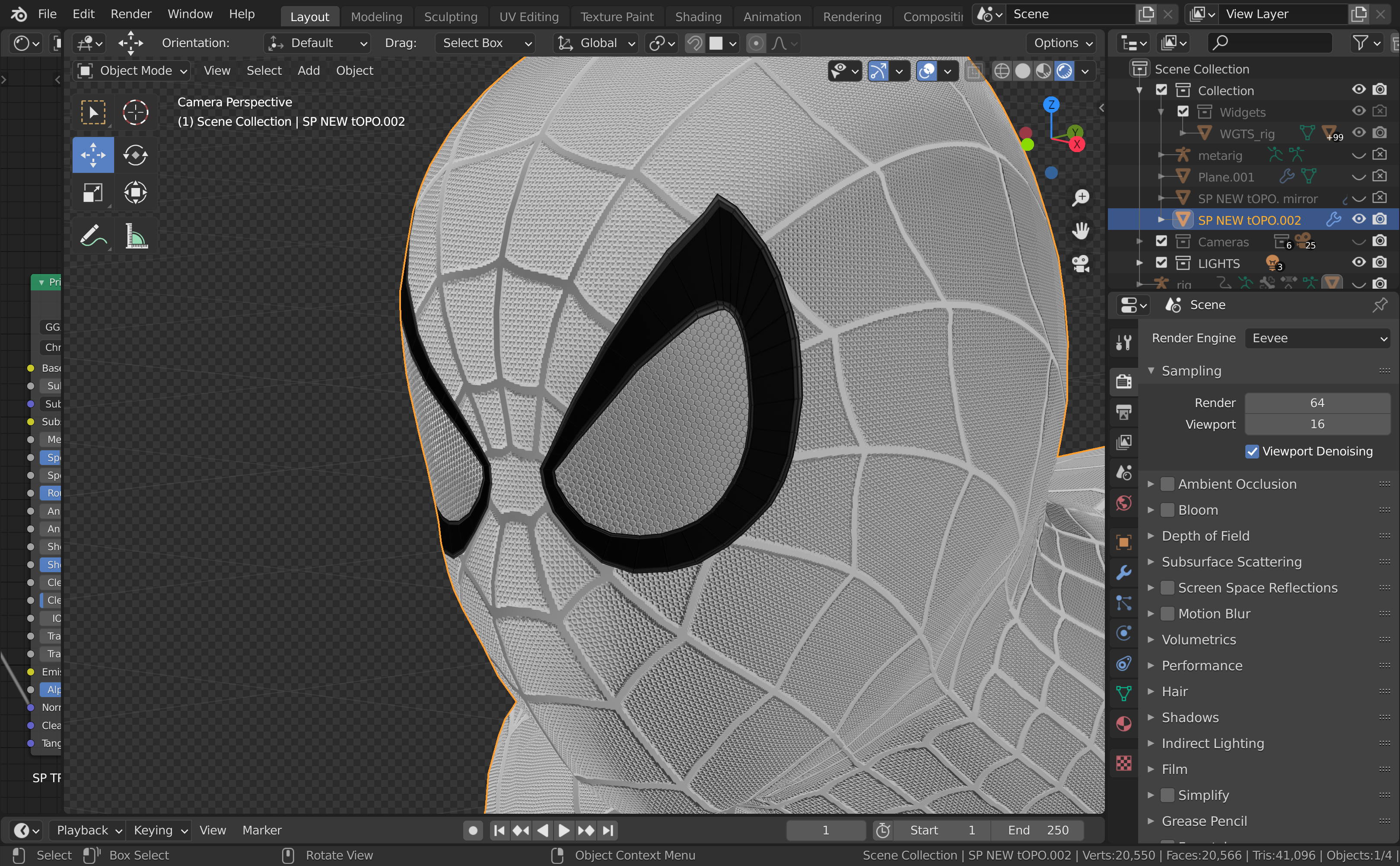Screen dimensions: 1400x866
Task: Uncheck Viewport Denoising
Action: pyautogui.click(x=1252, y=451)
